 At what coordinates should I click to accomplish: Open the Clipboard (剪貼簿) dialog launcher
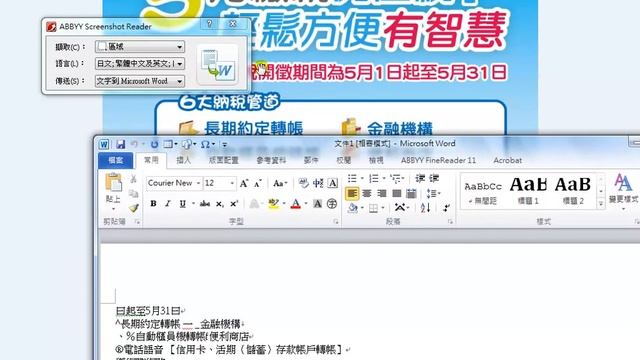click(138, 222)
